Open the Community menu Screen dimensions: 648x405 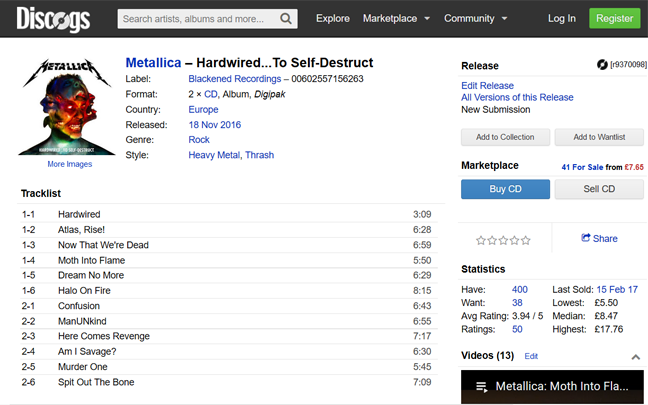(x=469, y=19)
